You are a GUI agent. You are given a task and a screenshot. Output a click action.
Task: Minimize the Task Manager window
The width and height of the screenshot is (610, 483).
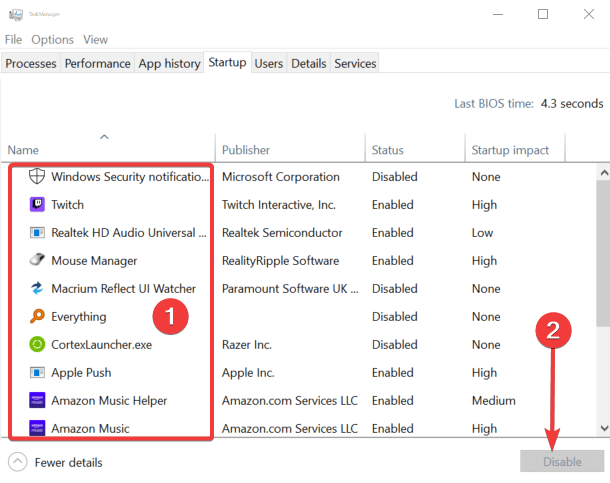pyautogui.click(x=498, y=14)
